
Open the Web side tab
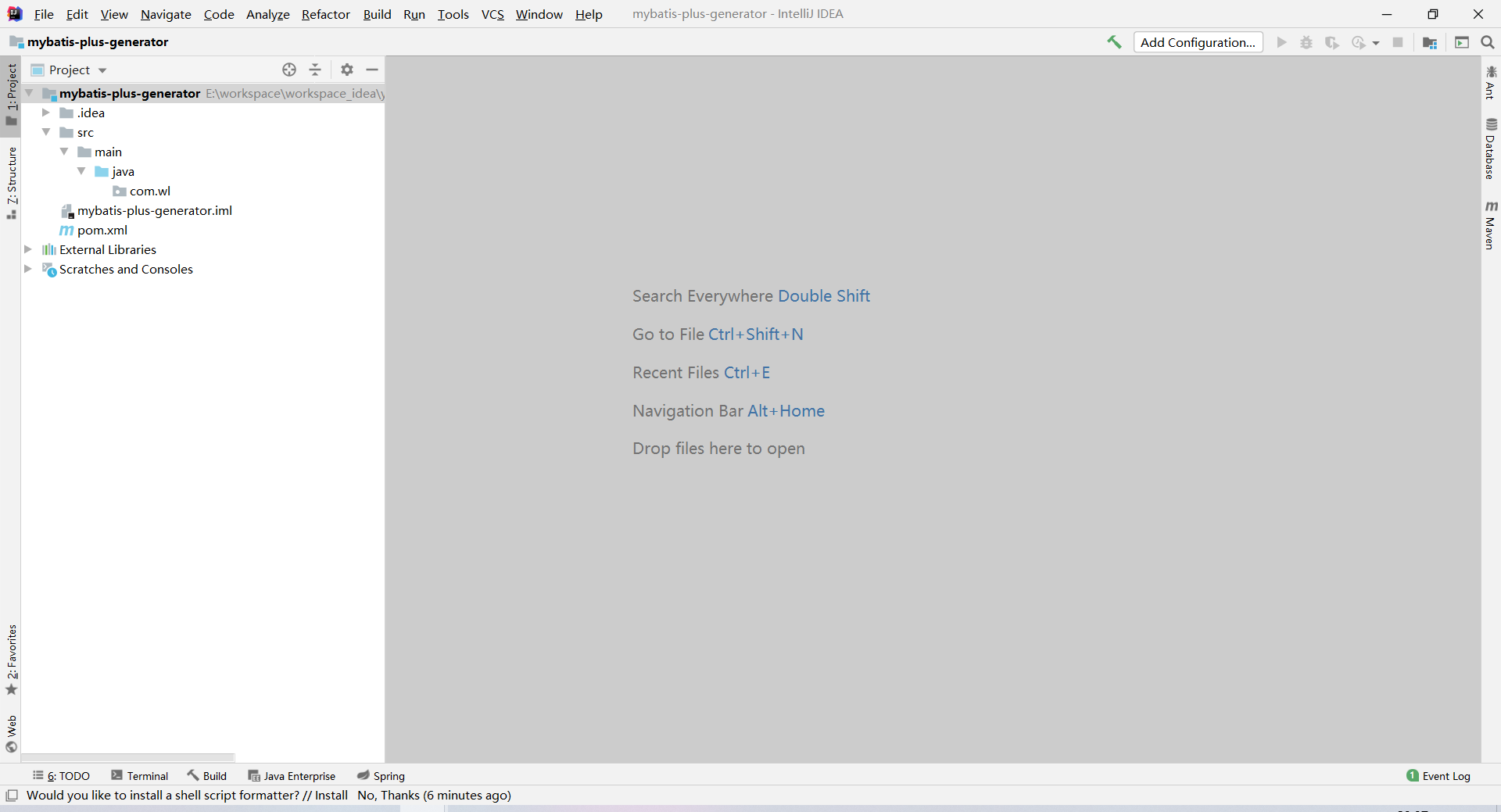pos(11,733)
